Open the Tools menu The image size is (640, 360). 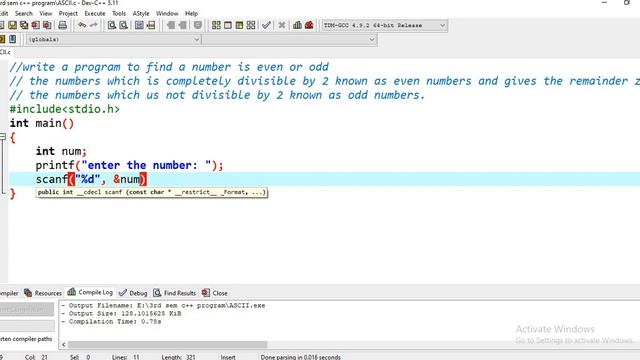point(119,13)
